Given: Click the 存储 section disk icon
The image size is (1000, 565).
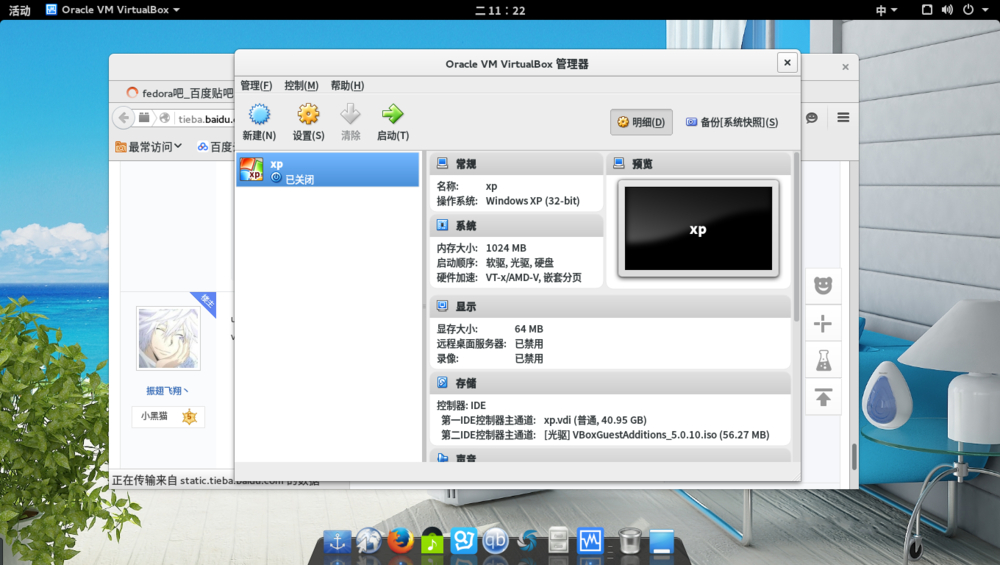Looking at the screenshot, I should pos(442,382).
